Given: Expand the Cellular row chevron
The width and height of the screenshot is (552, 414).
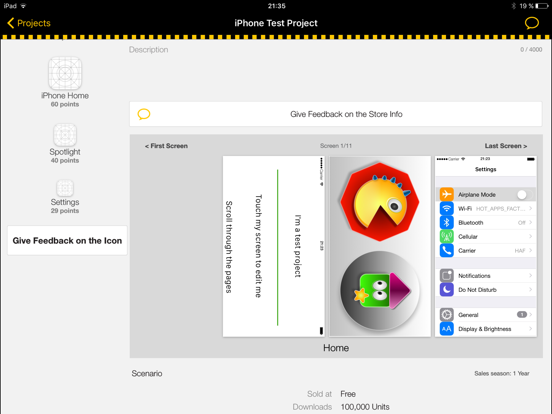Looking at the screenshot, I should pos(530,237).
